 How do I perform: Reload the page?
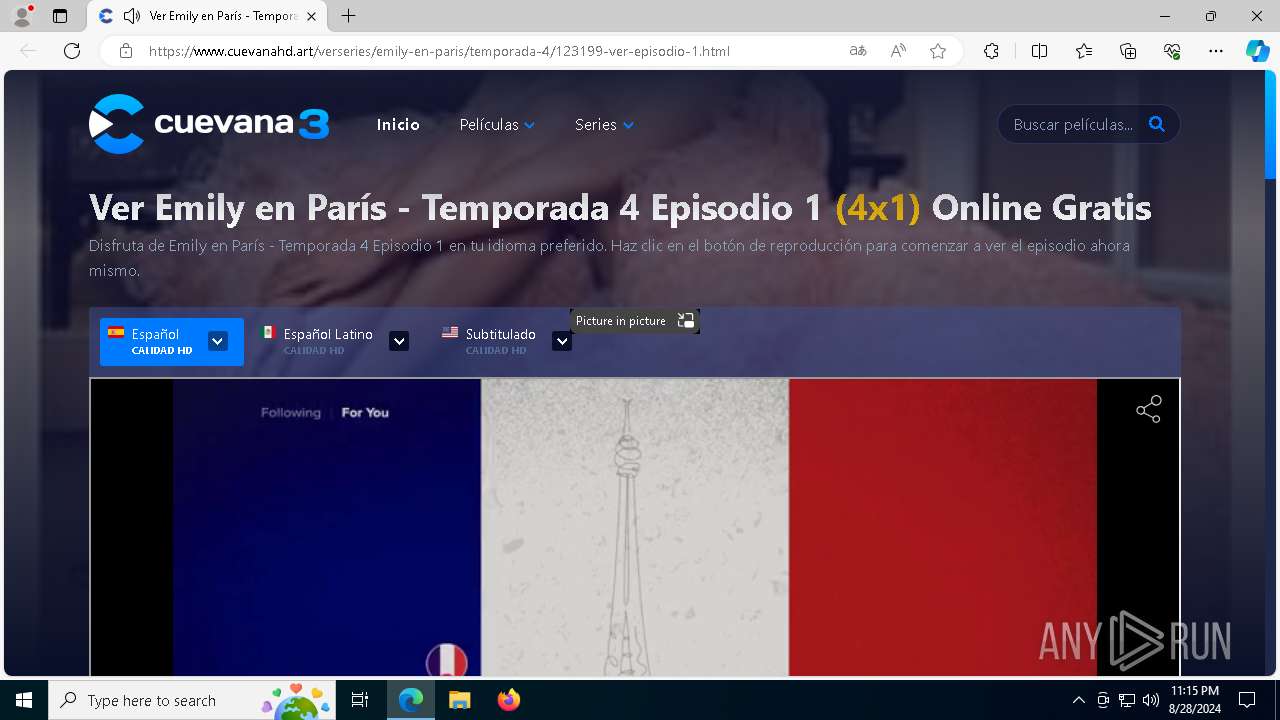(72, 51)
